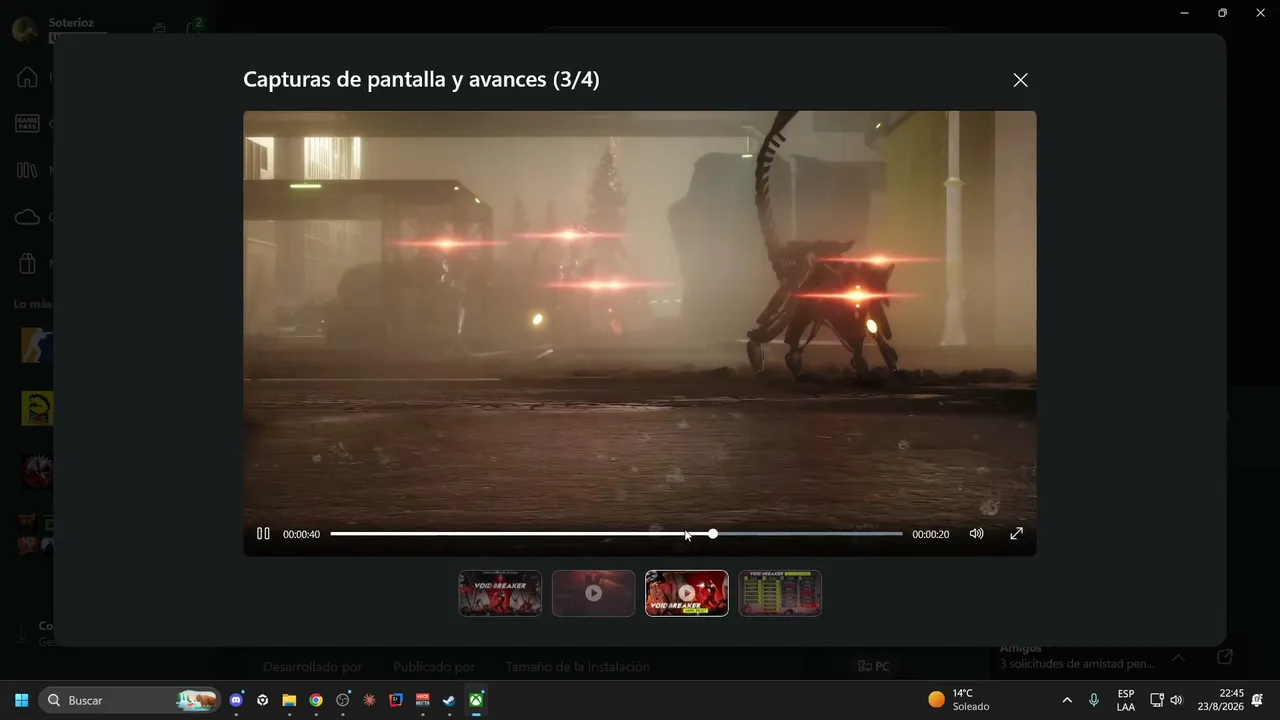Seek the video progress bar handle

pyautogui.click(x=713, y=534)
